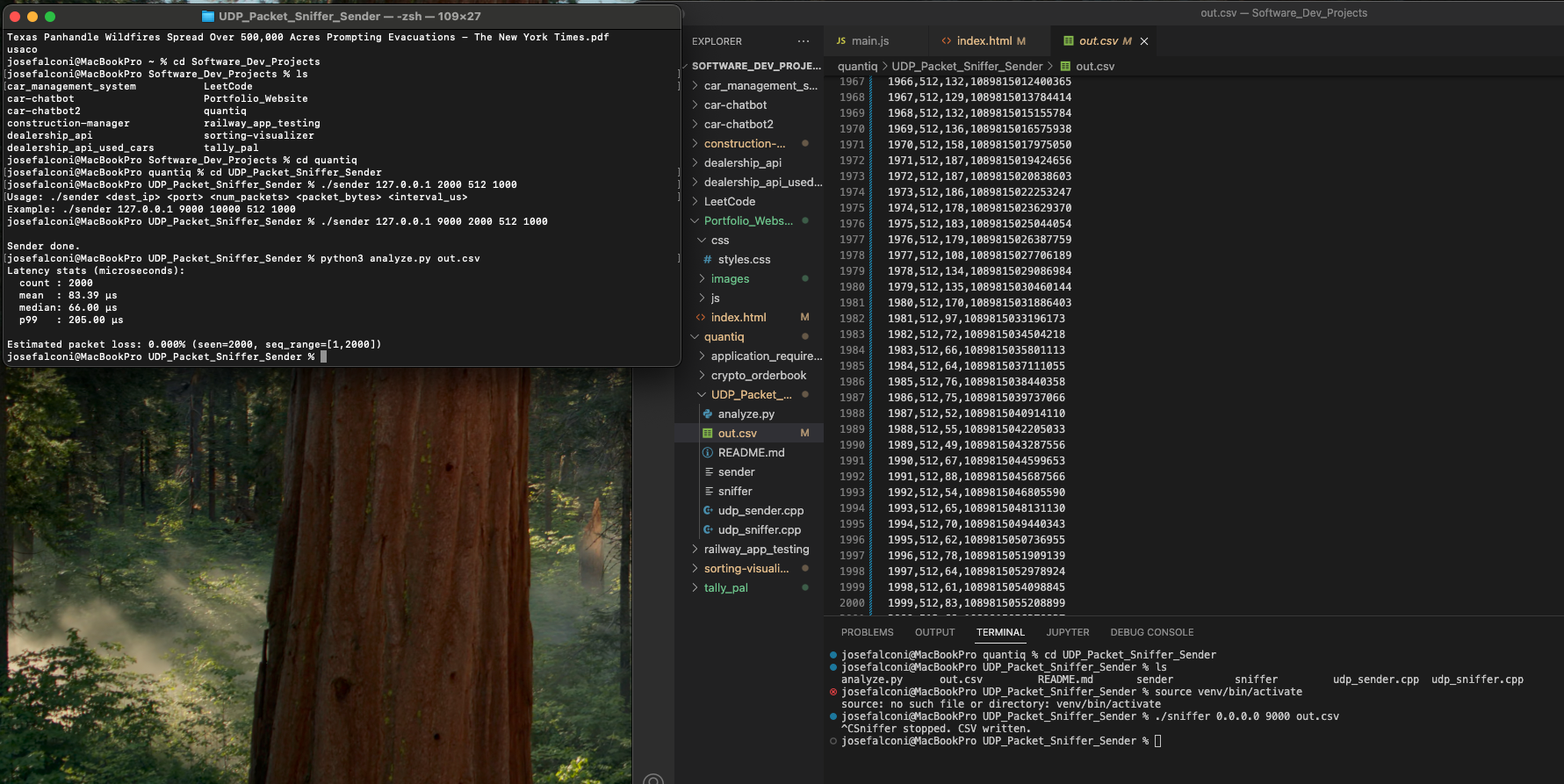Click the C++ icon beside udp_sender.cpp
Viewport: 1564px width, 784px height.
click(x=708, y=510)
